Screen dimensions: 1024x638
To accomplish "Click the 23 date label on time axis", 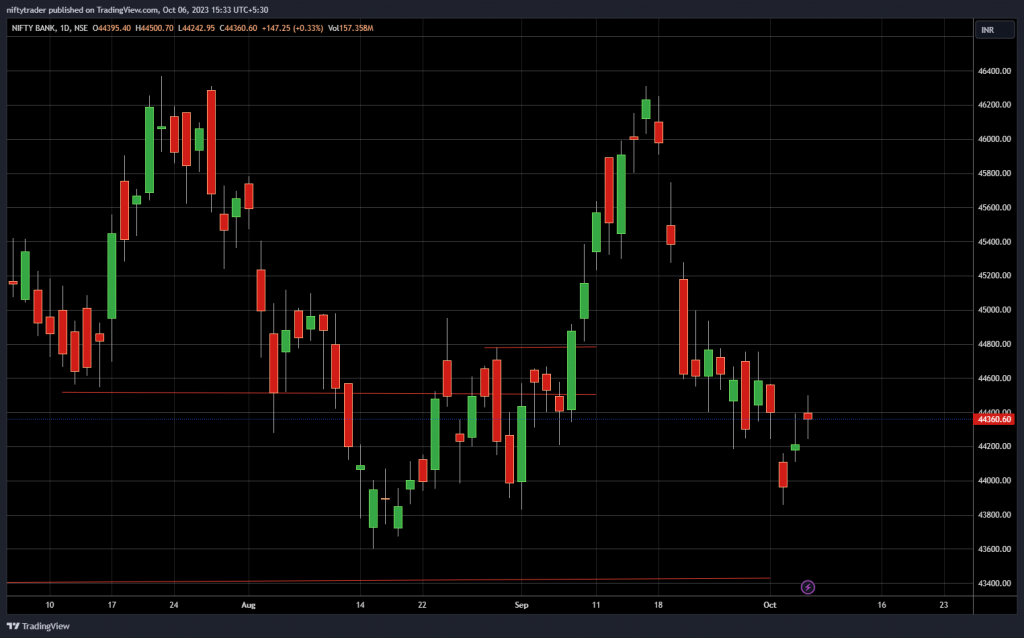I will pyautogui.click(x=944, y=605).
